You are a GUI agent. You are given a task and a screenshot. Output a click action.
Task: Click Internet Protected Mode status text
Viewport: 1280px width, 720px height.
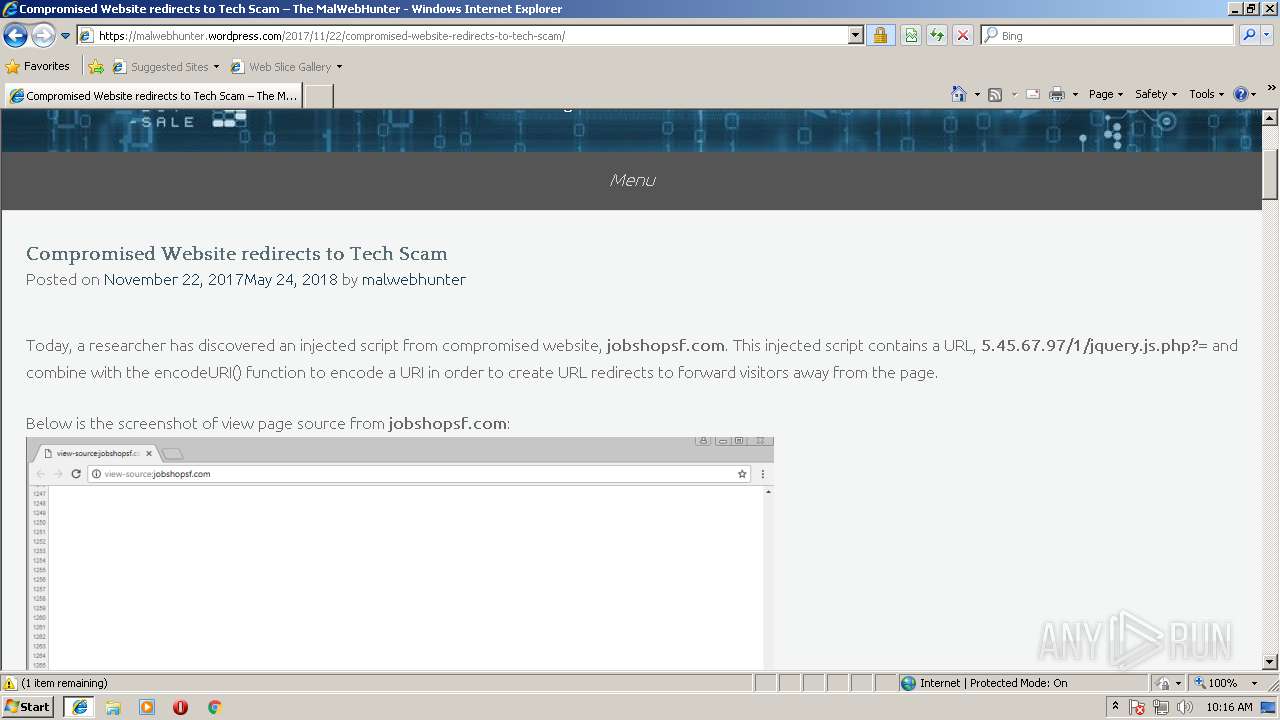pos(993,683)
